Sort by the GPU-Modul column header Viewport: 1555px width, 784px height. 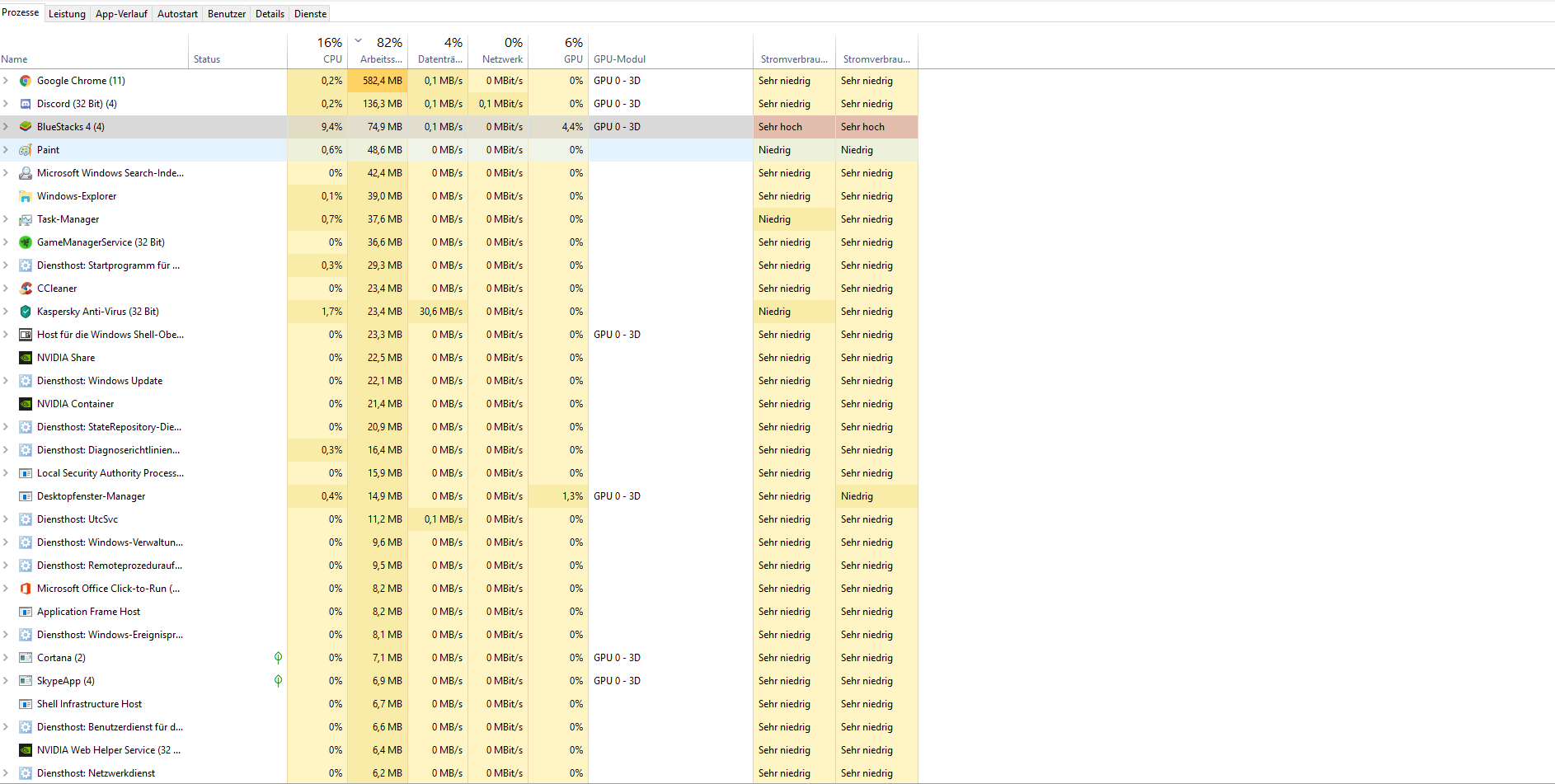[x=670, y=52]
